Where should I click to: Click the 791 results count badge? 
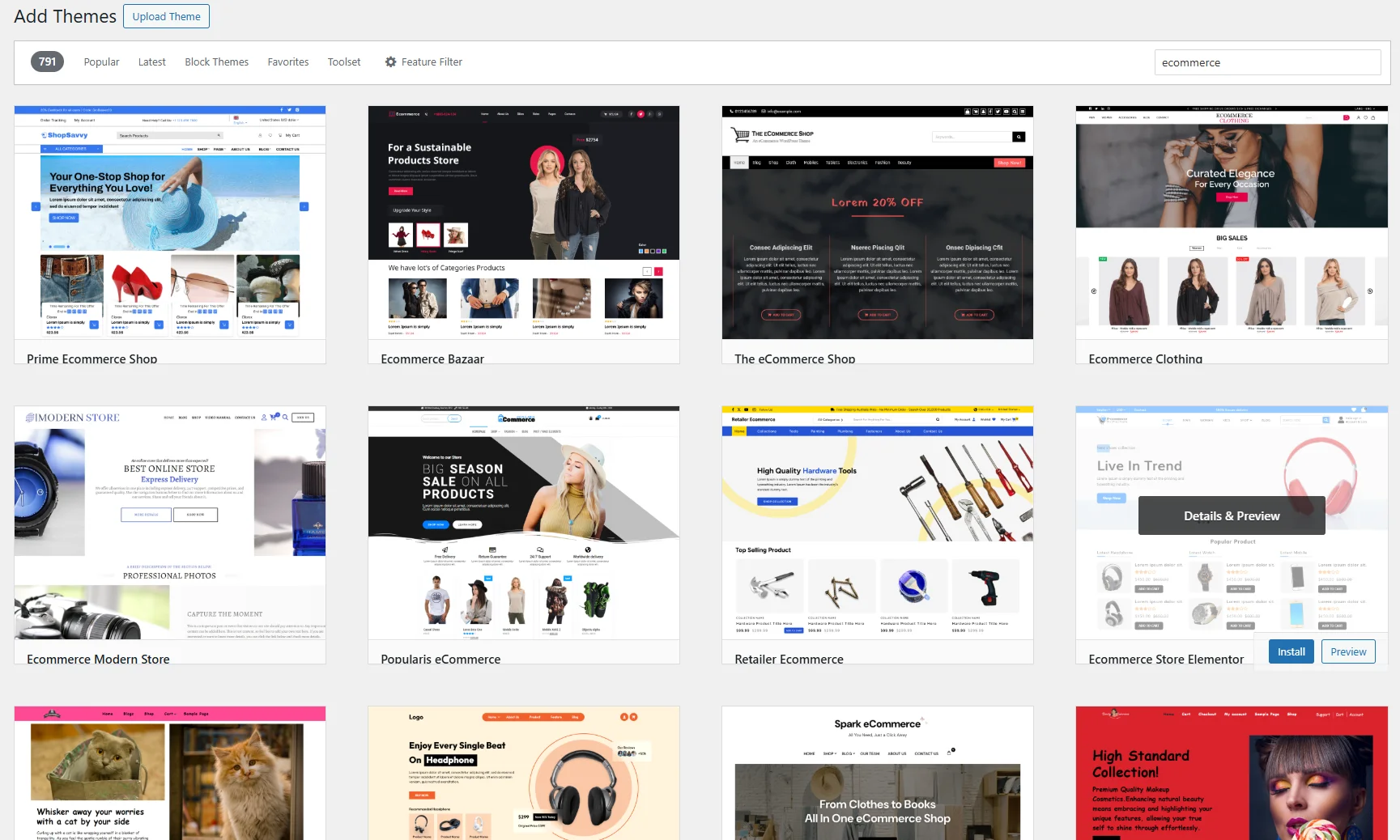click(48, 62)
